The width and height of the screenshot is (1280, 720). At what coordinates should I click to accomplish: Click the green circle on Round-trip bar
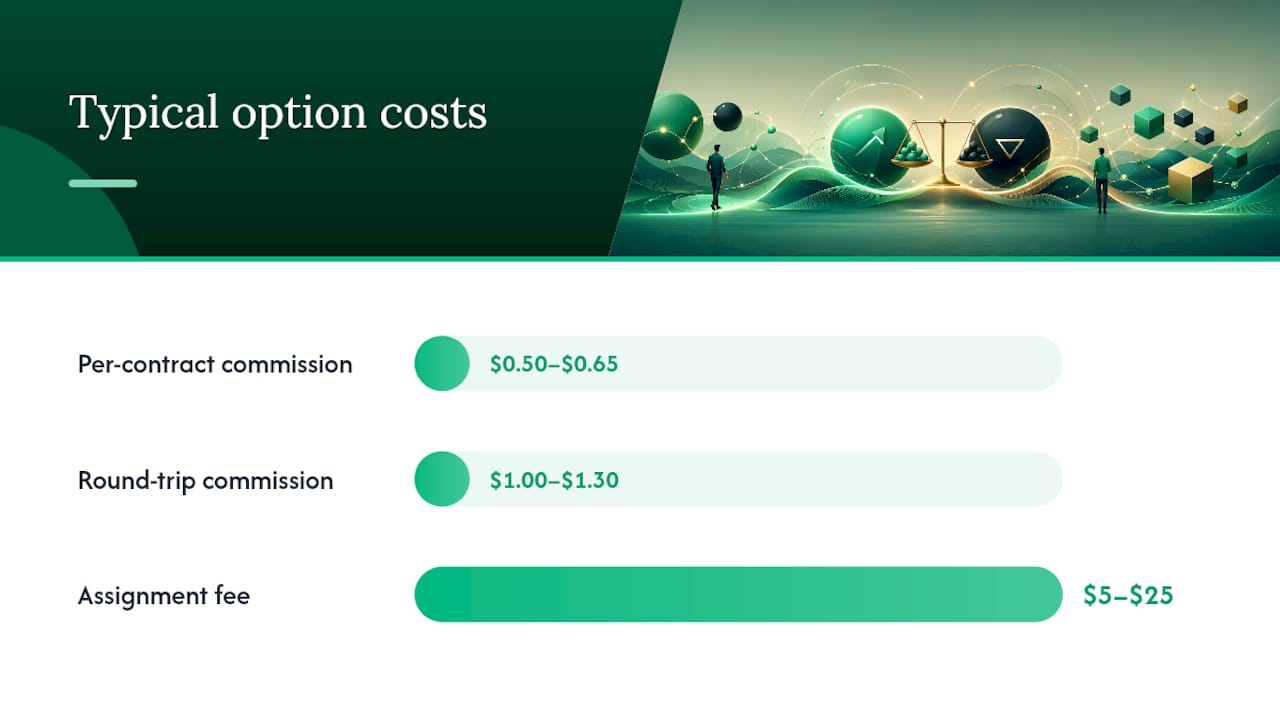pos(442,479)
